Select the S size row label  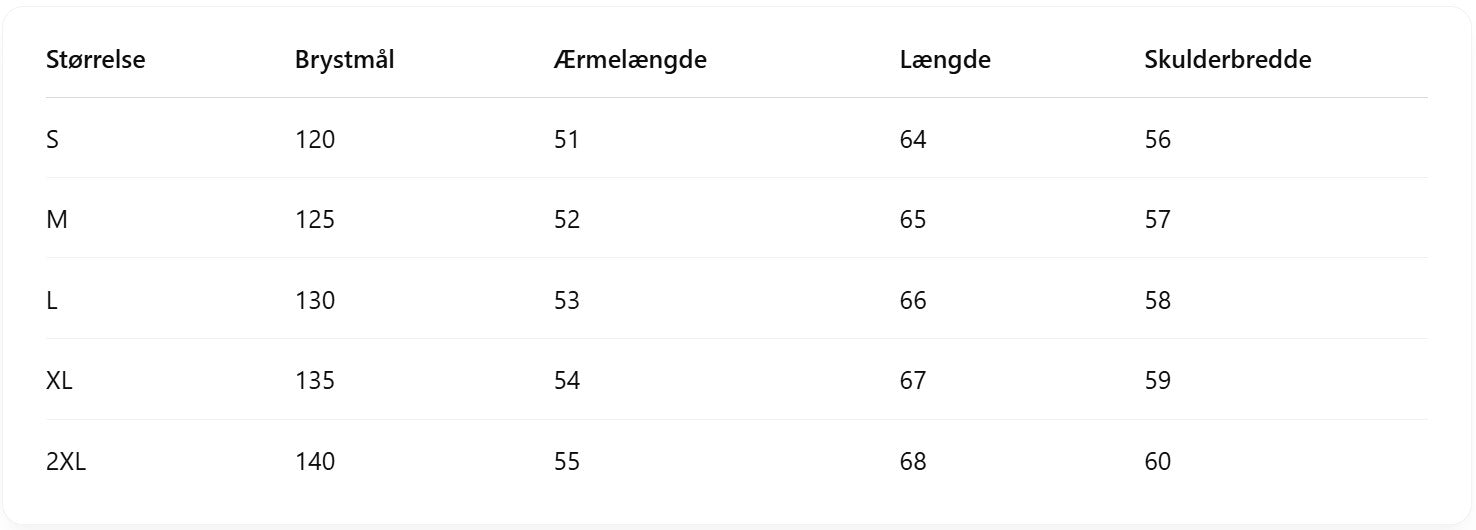pyautogui.click(x=53, y=140)
